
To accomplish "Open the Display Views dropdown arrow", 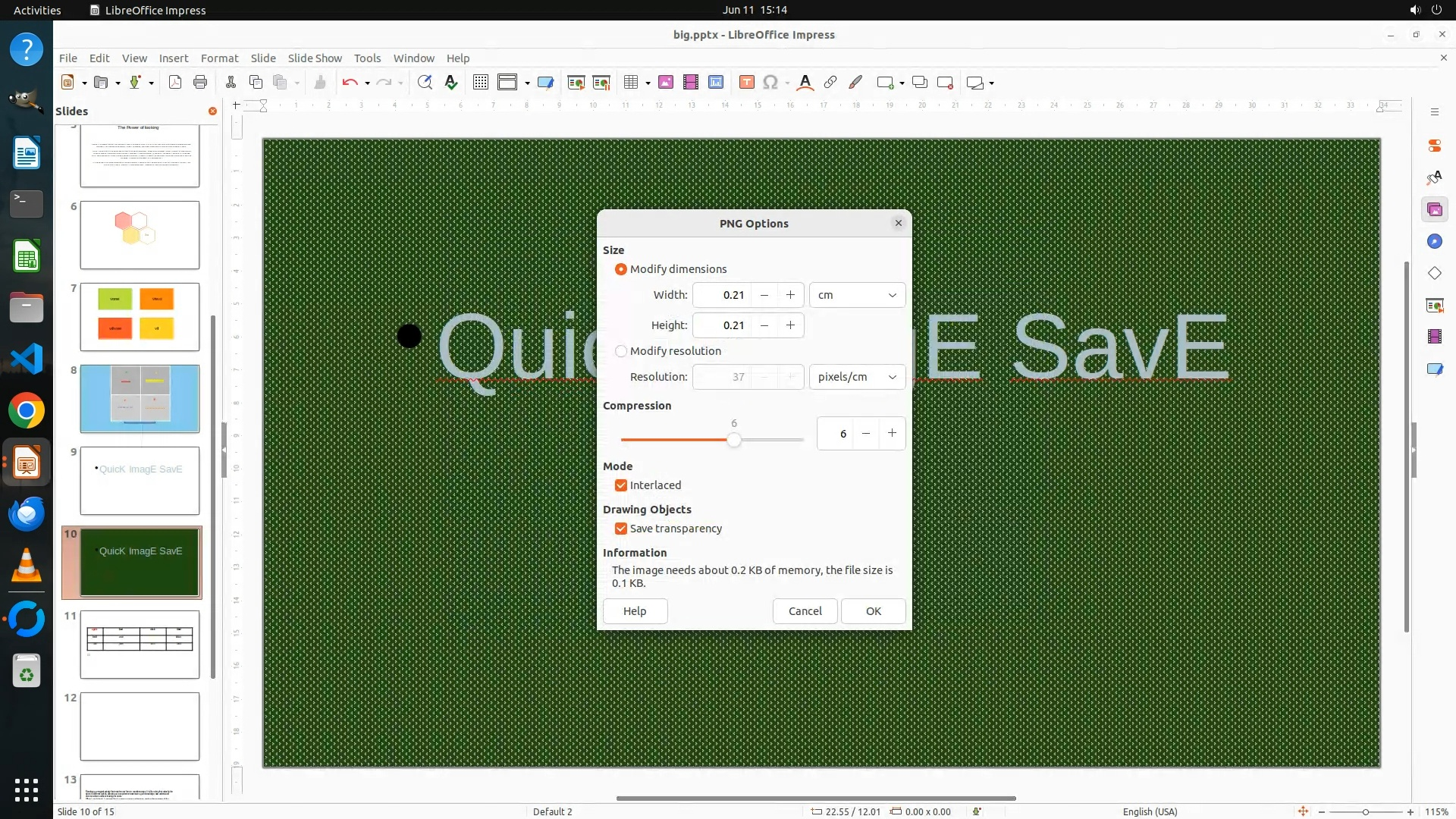I will [x=527, y=83].
